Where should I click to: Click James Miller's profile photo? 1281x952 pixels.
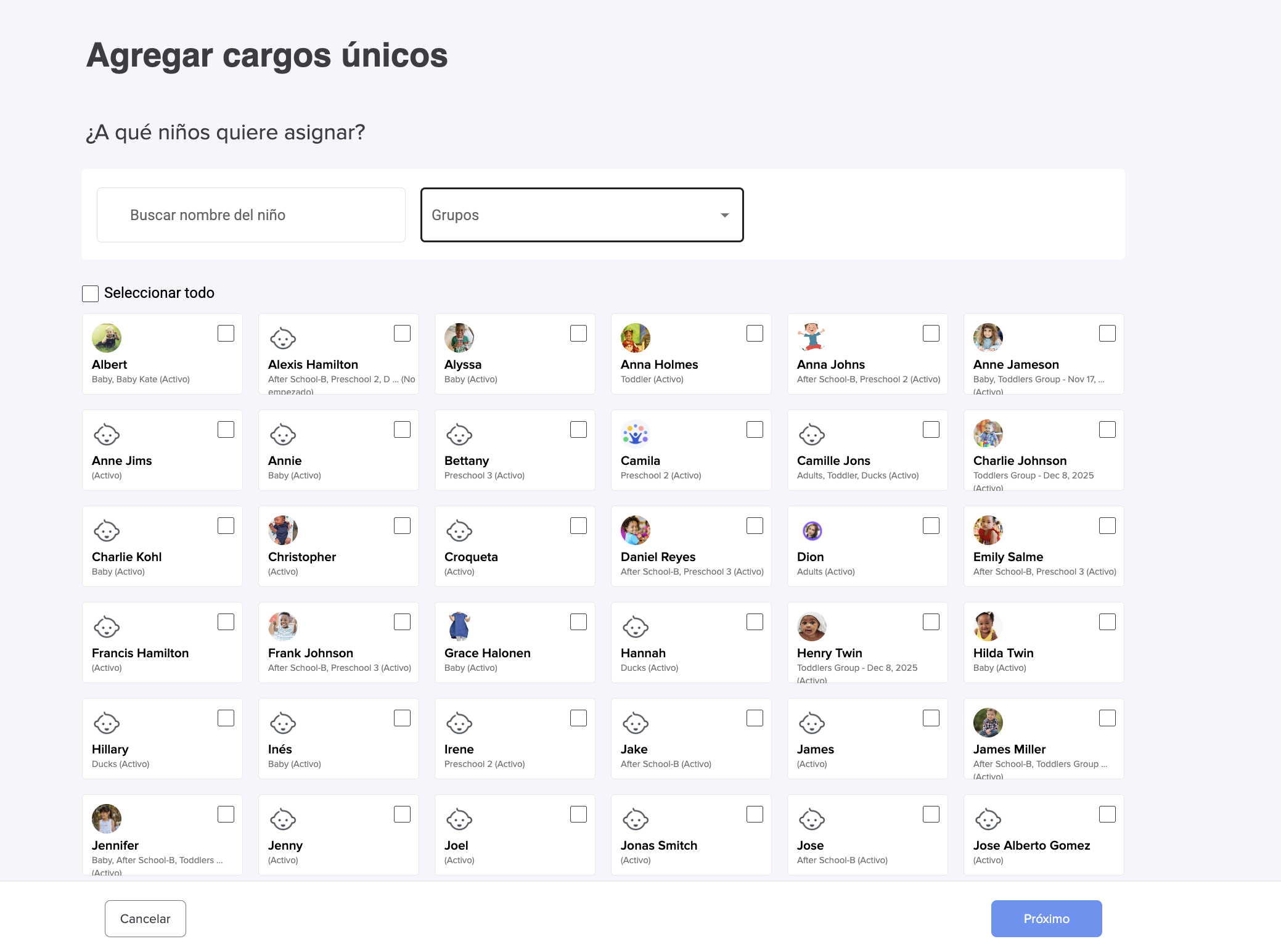(988, 723)
